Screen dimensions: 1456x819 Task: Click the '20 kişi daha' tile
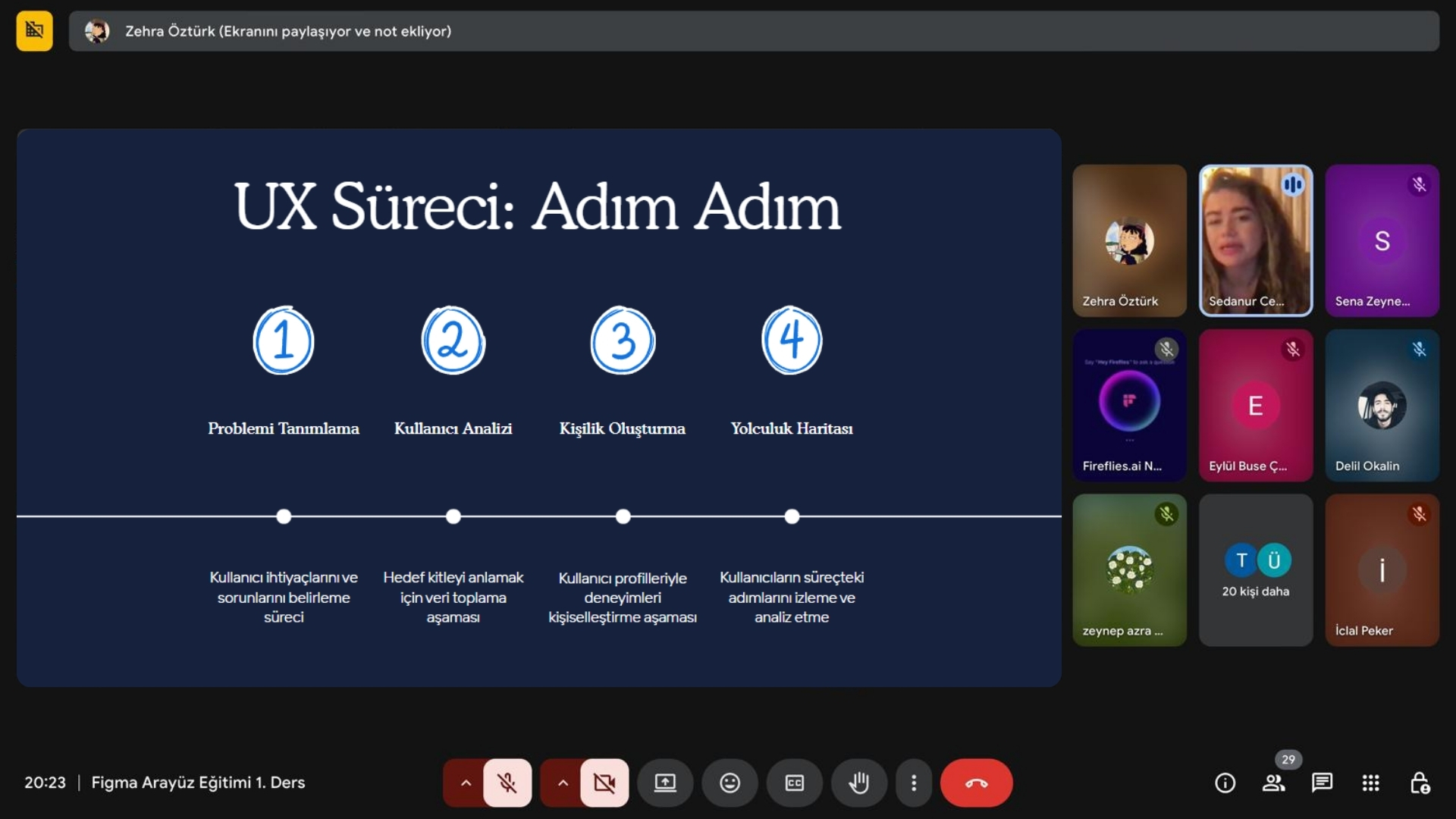(1255, 570)
